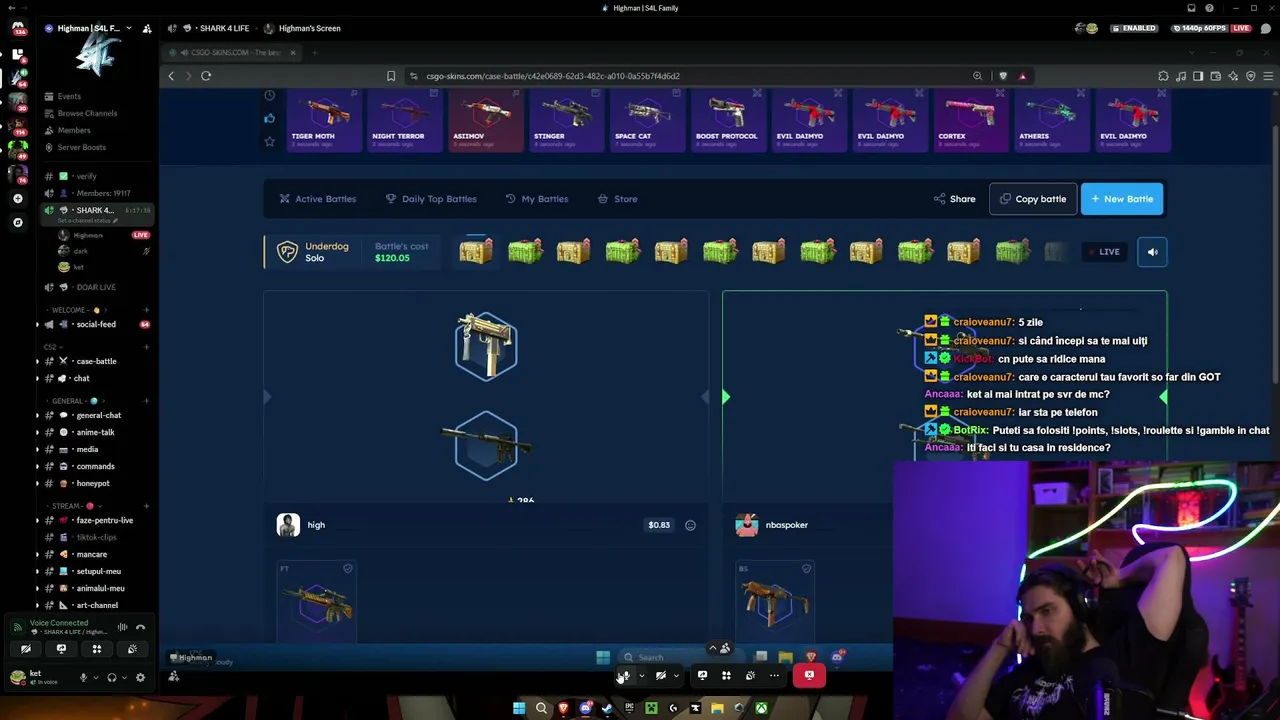Open the soundboard in the voice panel

132,649
